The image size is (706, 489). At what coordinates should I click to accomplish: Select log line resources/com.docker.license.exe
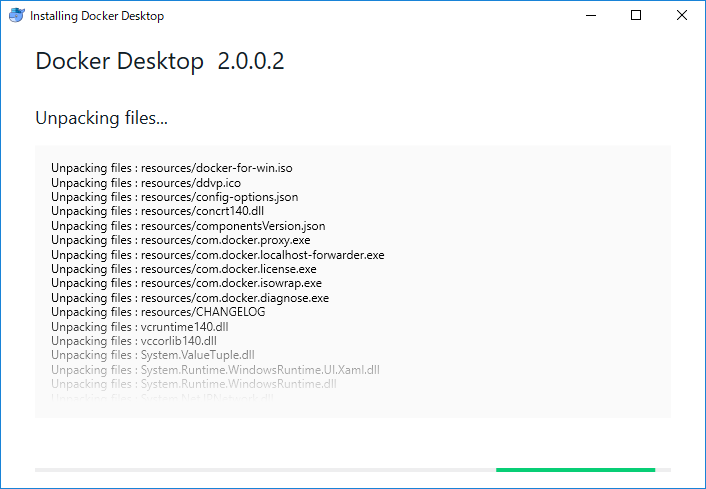tap(184, 269)
